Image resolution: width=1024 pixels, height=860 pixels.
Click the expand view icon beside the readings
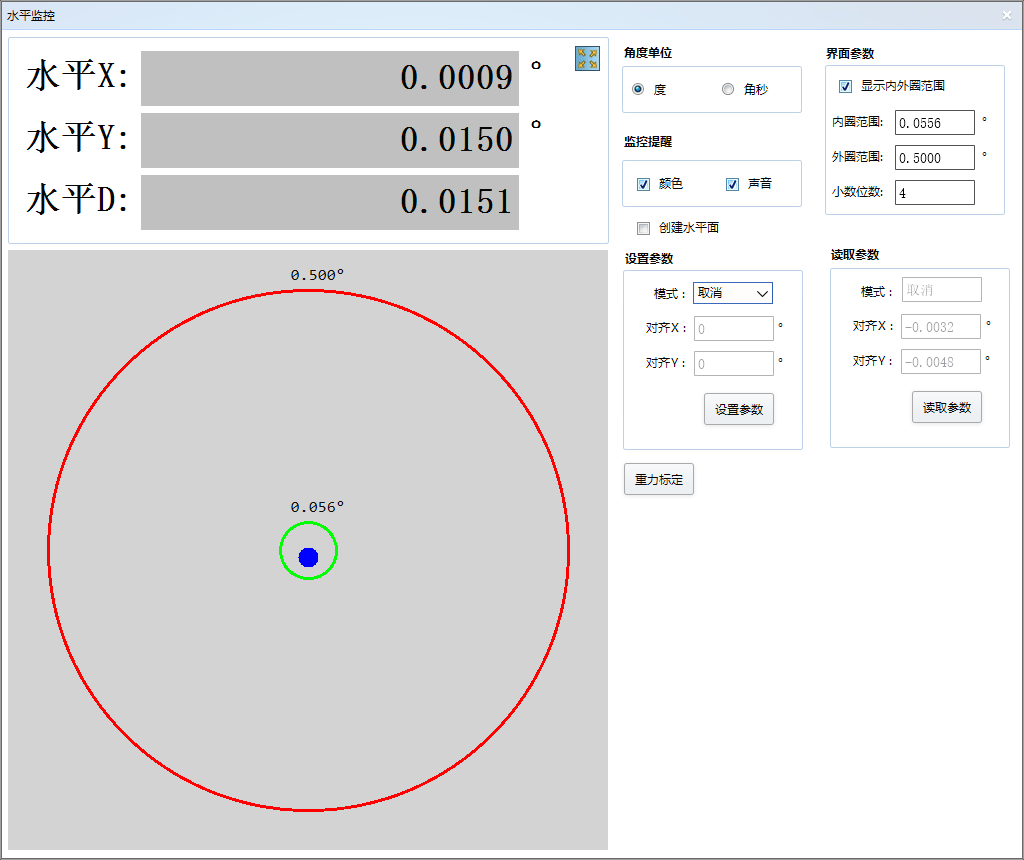click(587, 59)
